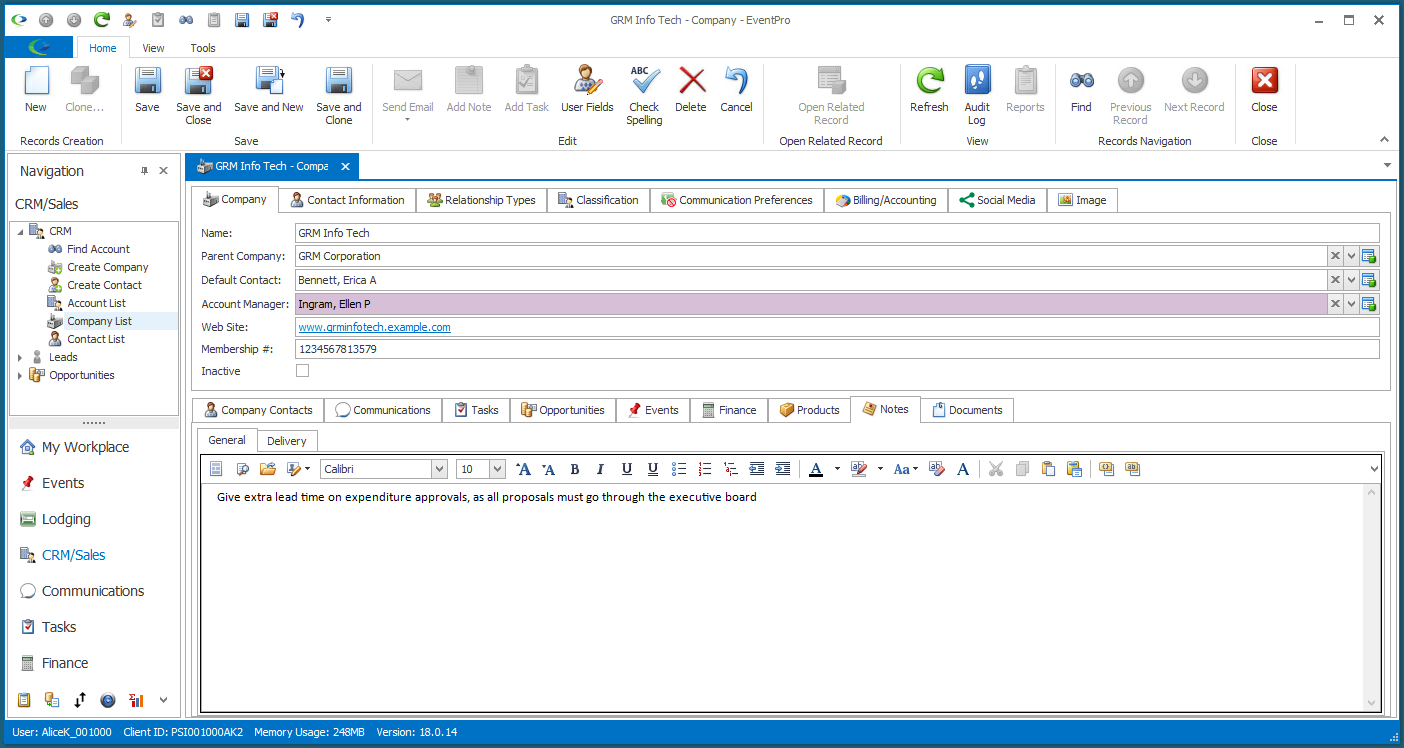Go to the Events navigation section
The height and width of the screenshot is (748, 1404).
click(63, 483)
